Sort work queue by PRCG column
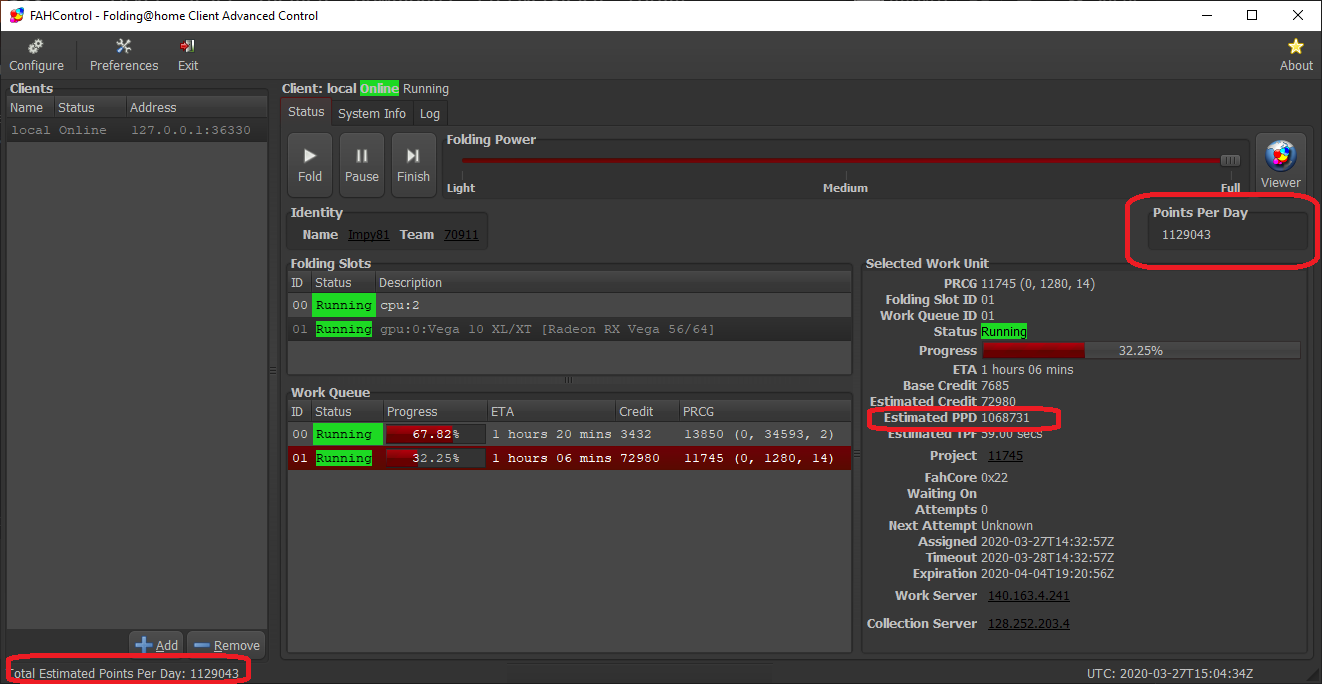This screenshot has width=1322, height=684. (x=765, y=412)
